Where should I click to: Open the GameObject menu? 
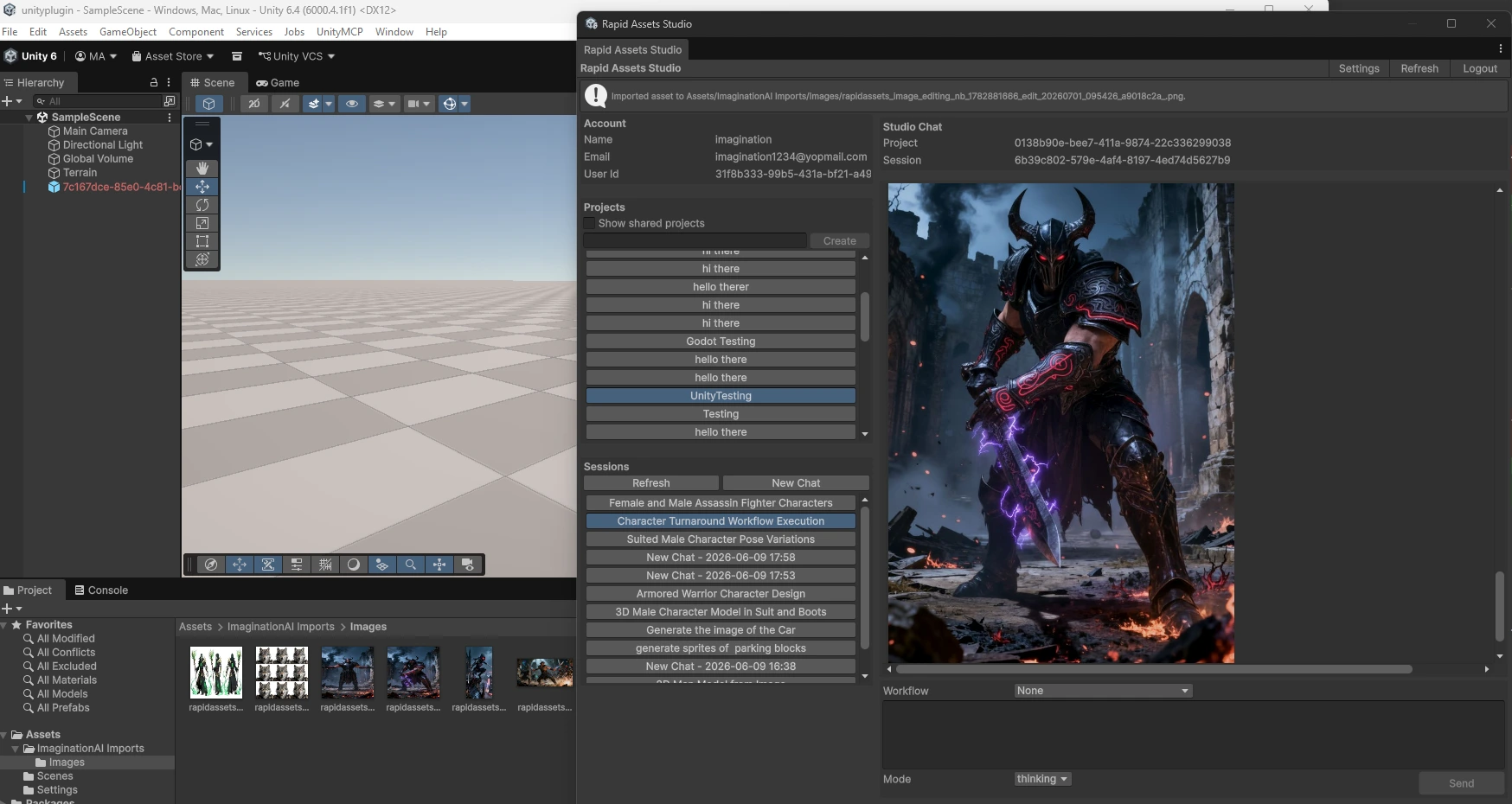tap(128, 32)
